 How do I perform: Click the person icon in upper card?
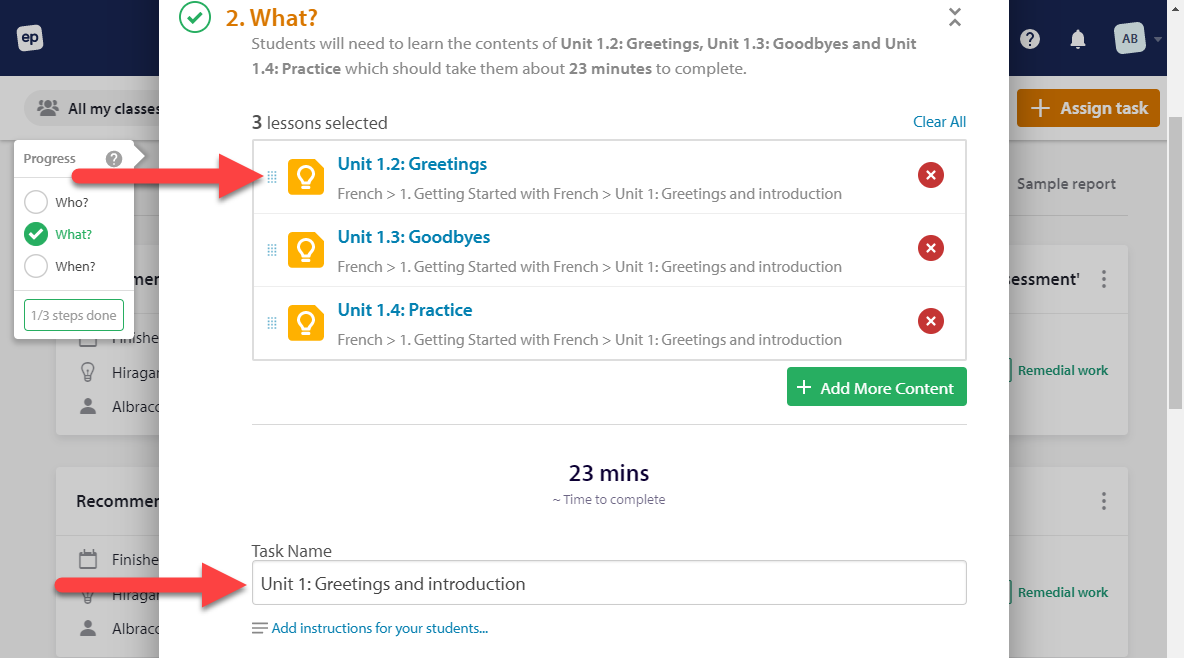point(88,406)
